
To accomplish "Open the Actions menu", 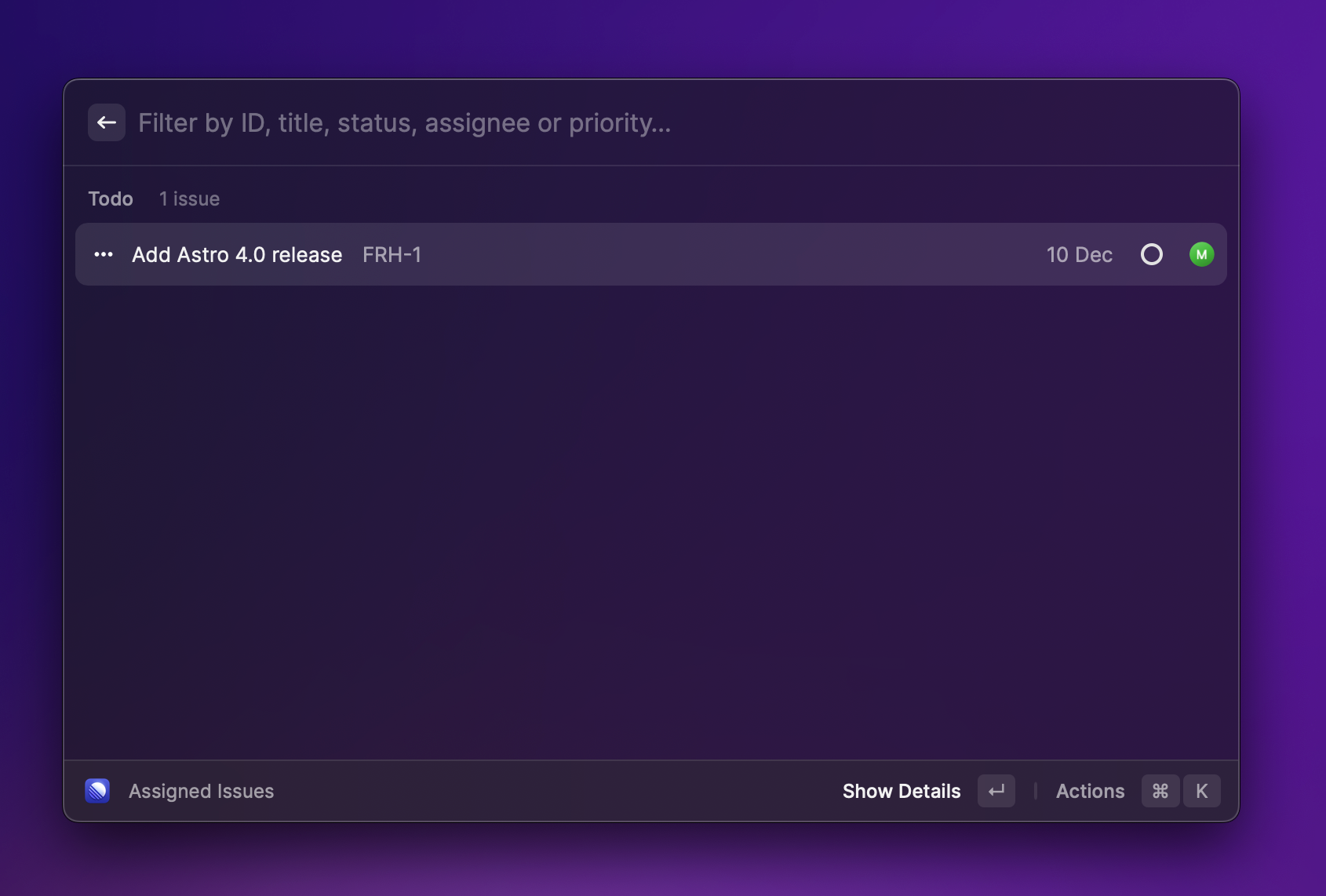I will [x=1090, y=791].
